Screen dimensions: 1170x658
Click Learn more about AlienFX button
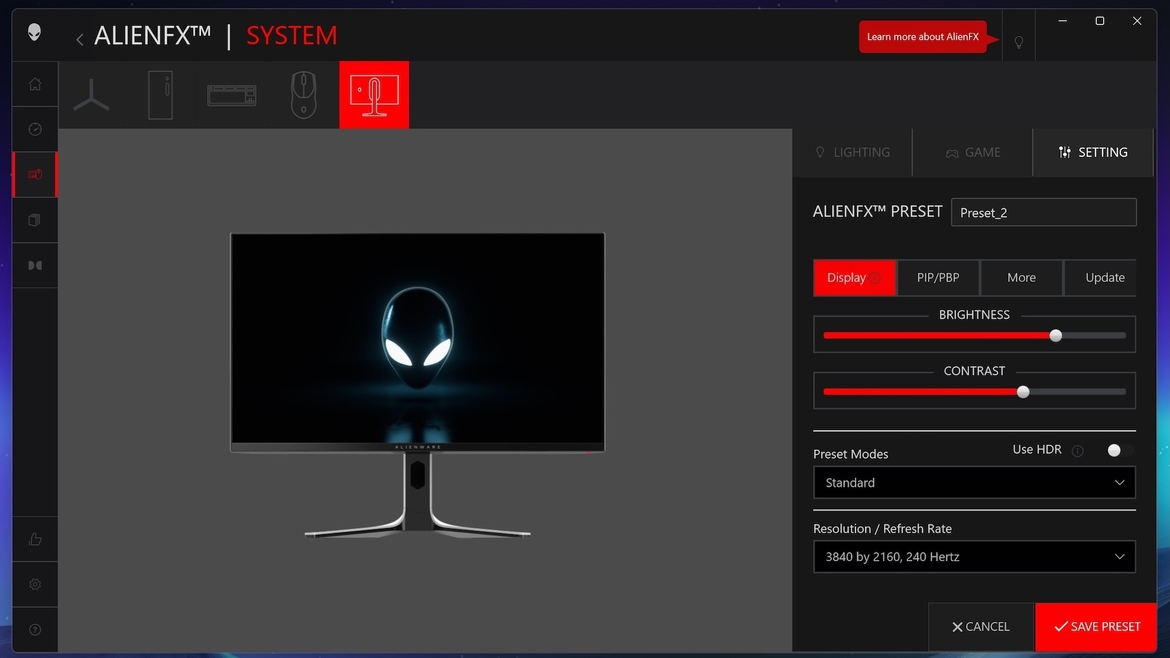tap(923, 37)
